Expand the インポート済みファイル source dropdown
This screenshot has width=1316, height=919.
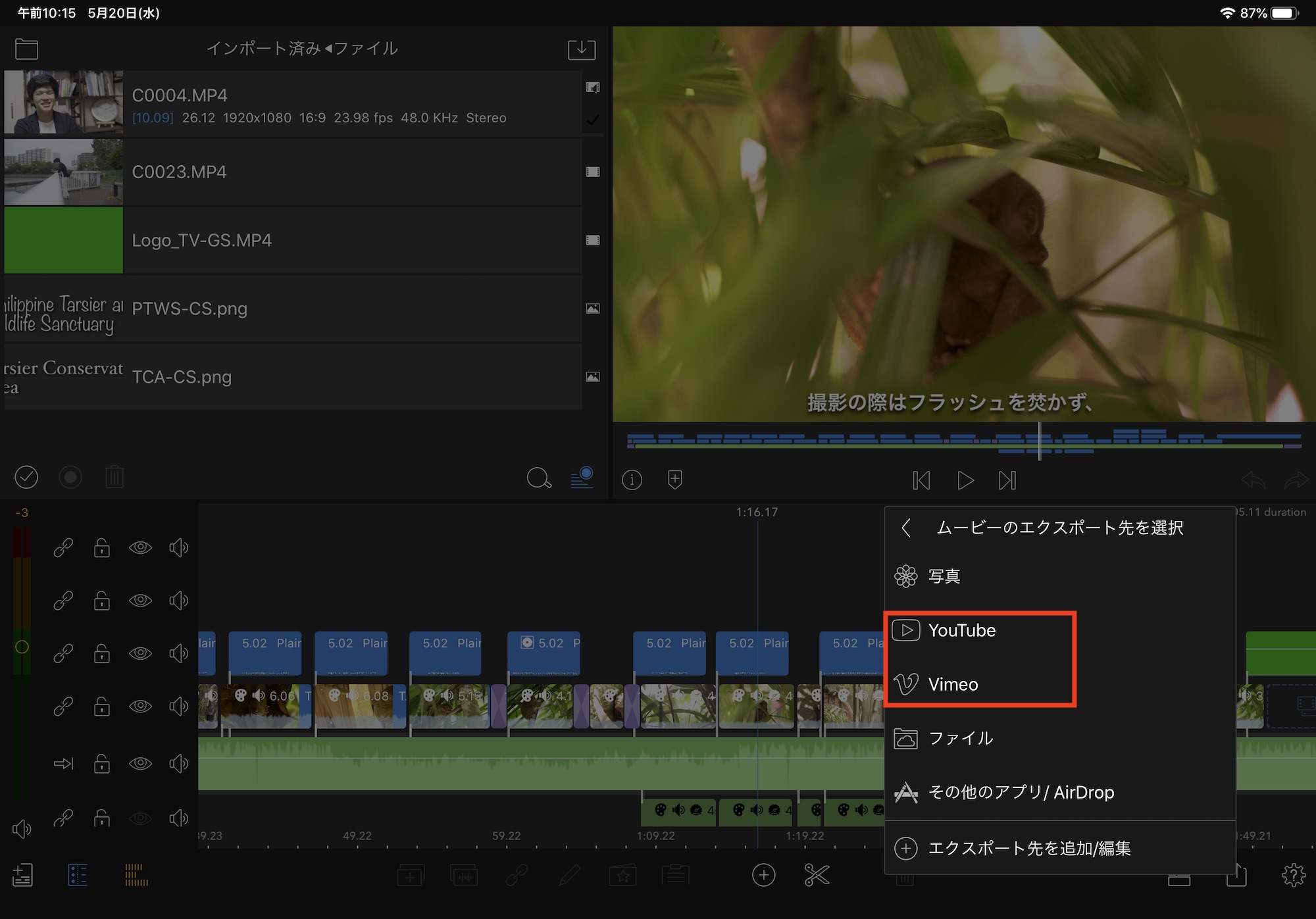[302, 49]
